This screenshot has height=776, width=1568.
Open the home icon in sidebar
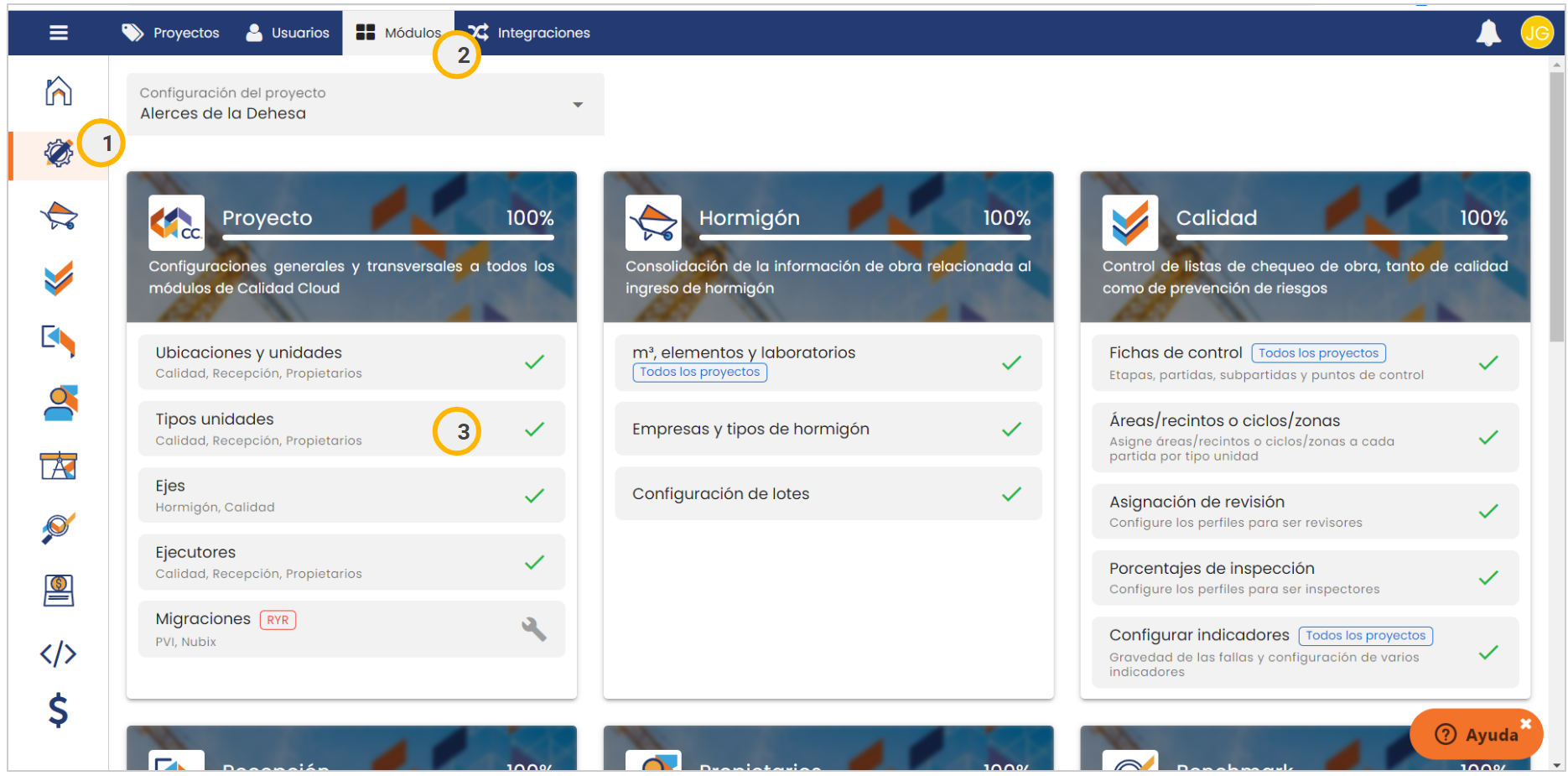click(x=58, y=91)
